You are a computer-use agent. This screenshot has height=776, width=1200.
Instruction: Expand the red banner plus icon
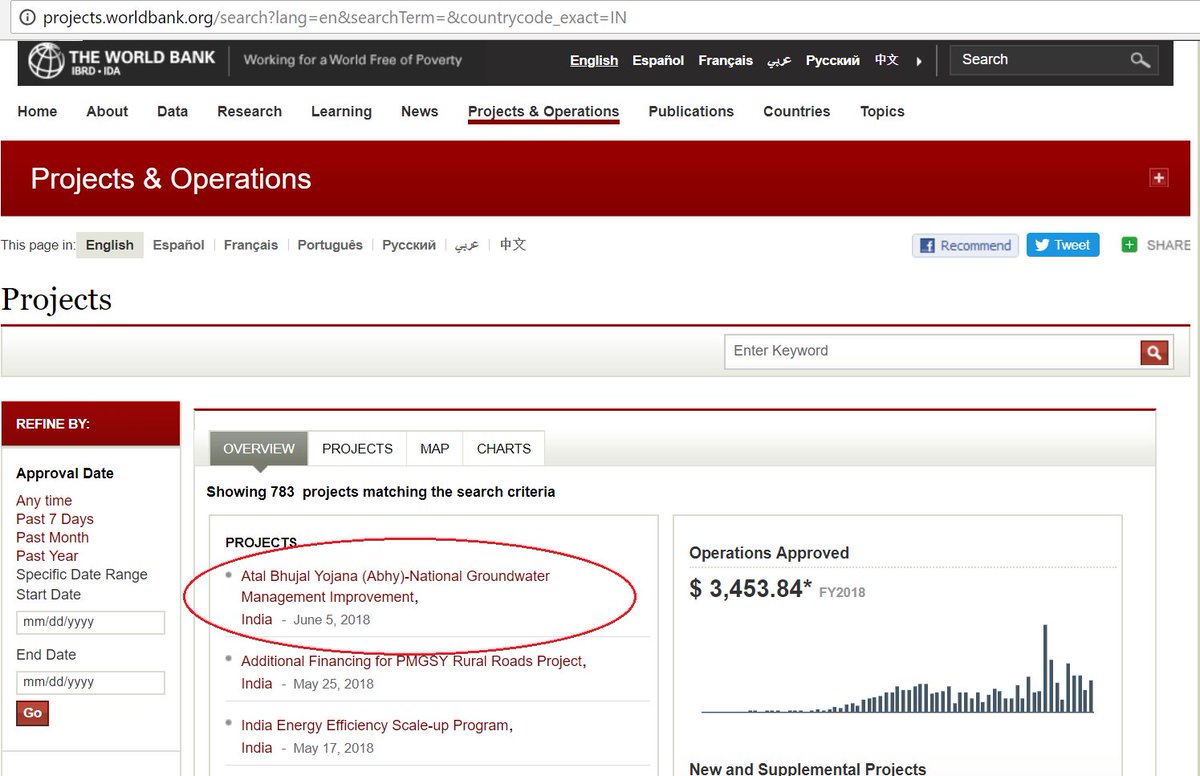point(1158,178)
